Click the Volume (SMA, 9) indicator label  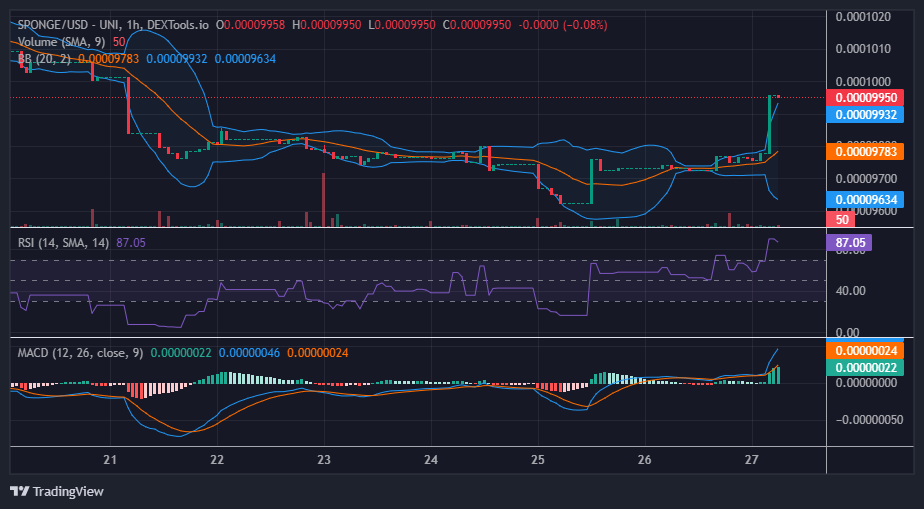click(x=63, y=42)
